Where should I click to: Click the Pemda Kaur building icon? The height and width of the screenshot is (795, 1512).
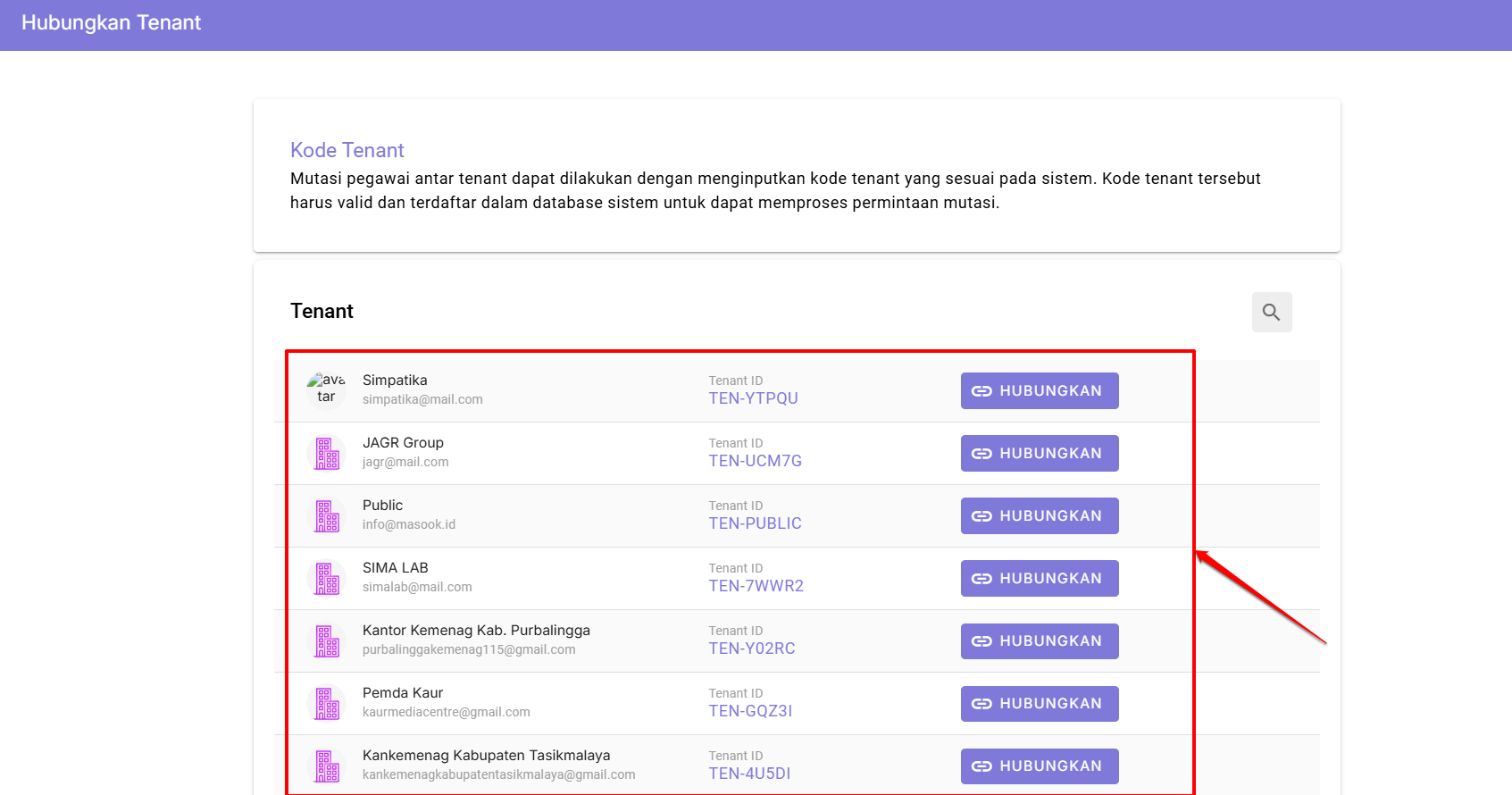(327, 703)
